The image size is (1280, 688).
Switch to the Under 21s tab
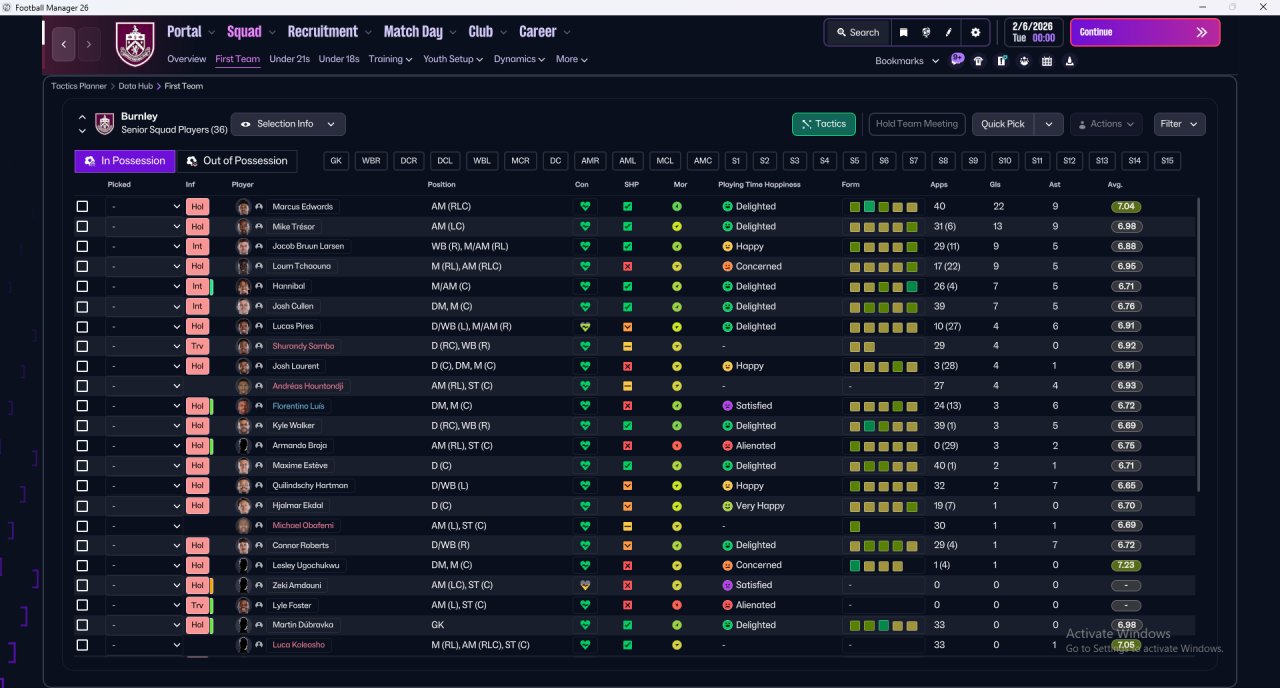[289, 59]
